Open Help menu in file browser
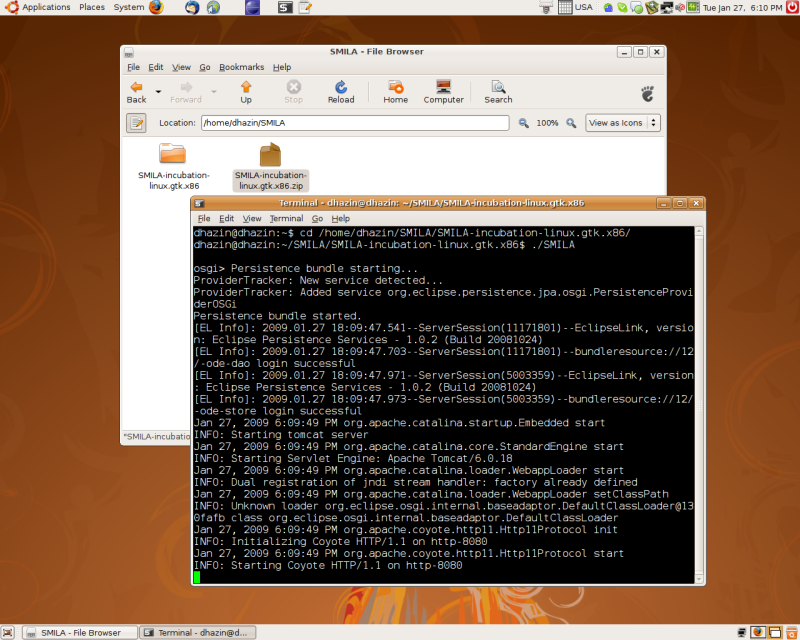 [x=282, y=67]
